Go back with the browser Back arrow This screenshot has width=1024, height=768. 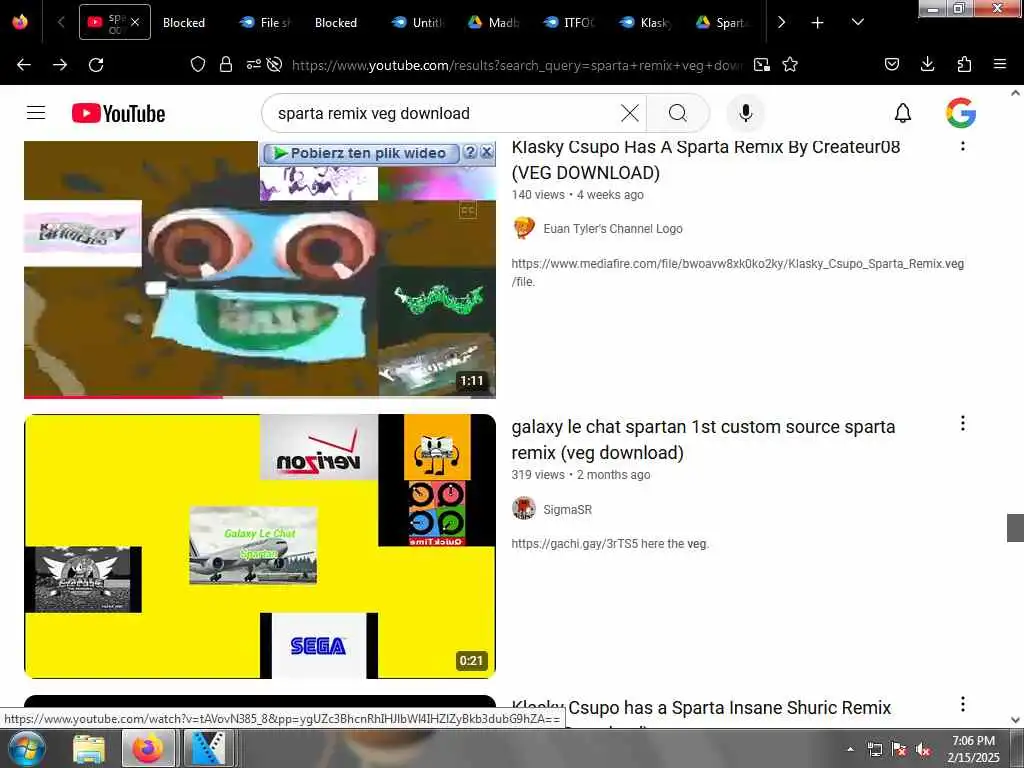tap(24, 64)
